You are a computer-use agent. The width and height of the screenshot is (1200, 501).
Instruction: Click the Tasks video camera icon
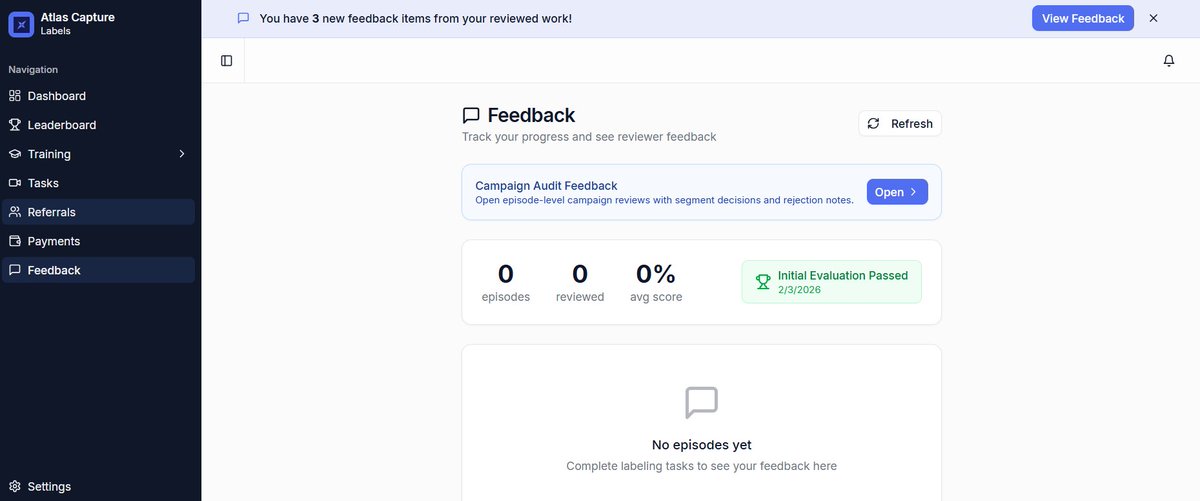click(14, 183)
